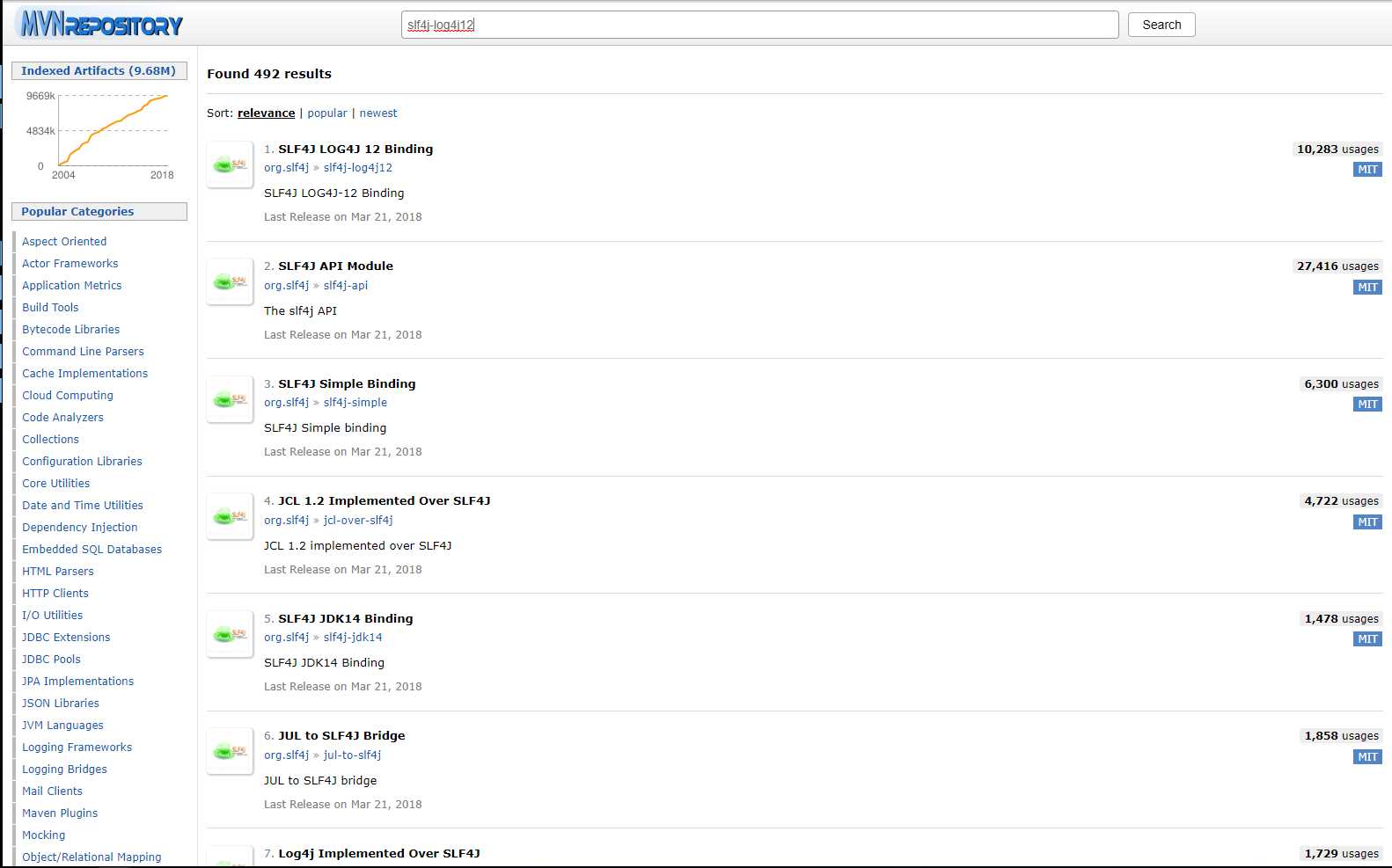Open Dependency Injection category
The image size is (1392, 868).
(80, 528)
